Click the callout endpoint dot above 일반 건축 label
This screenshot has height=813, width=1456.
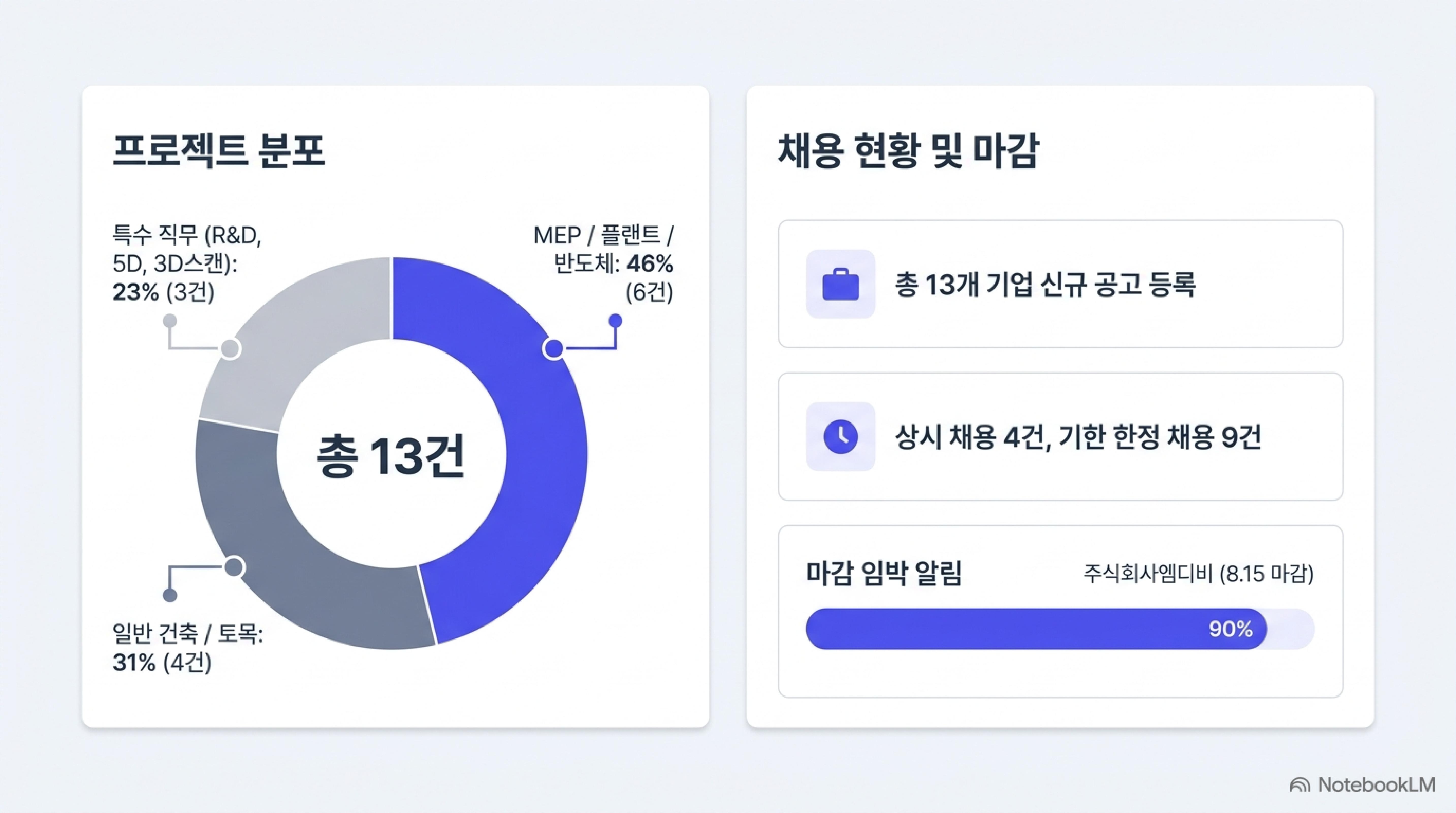[x=170, y=595]
